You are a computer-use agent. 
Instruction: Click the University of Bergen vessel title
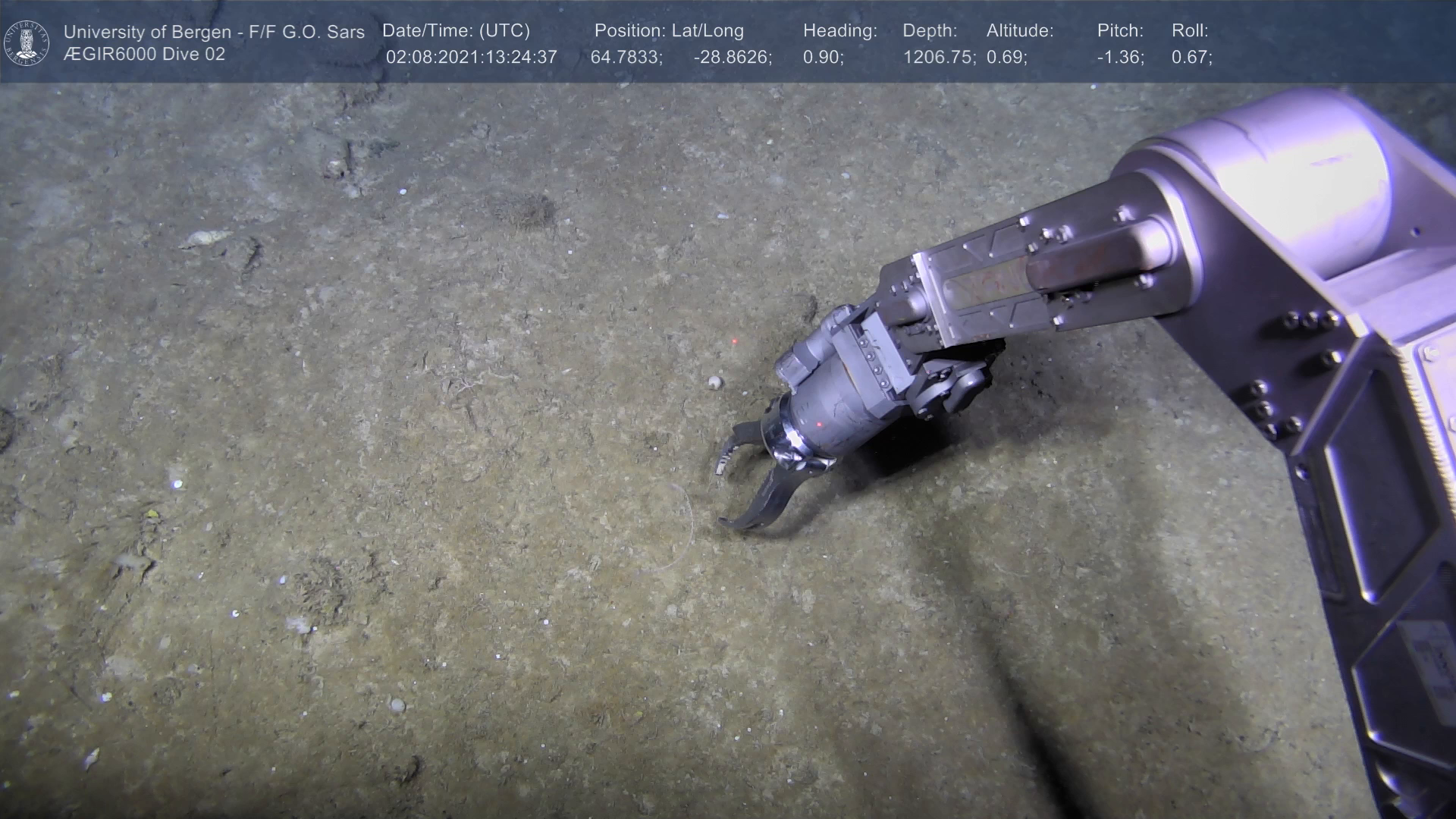[x=214, y=32]
